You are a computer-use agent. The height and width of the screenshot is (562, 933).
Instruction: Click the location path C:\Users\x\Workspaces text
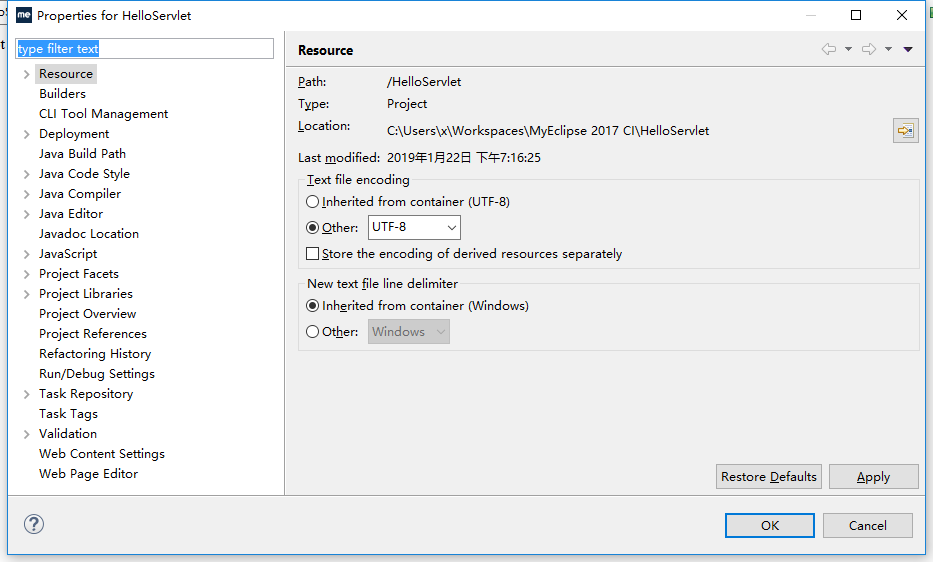click(547, 131)
